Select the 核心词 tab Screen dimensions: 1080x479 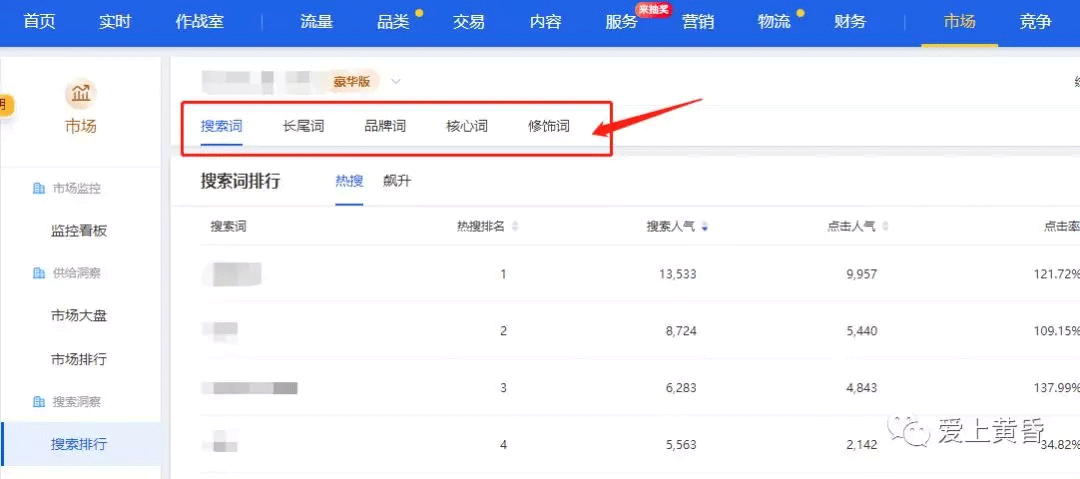point(467,126)
